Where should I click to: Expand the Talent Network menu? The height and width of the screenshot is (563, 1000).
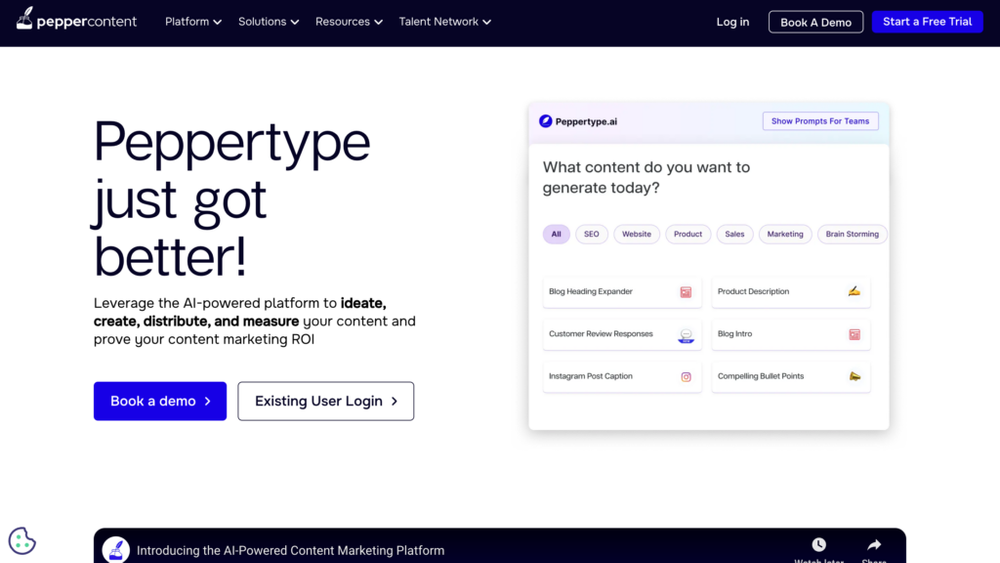pos(445,22)
